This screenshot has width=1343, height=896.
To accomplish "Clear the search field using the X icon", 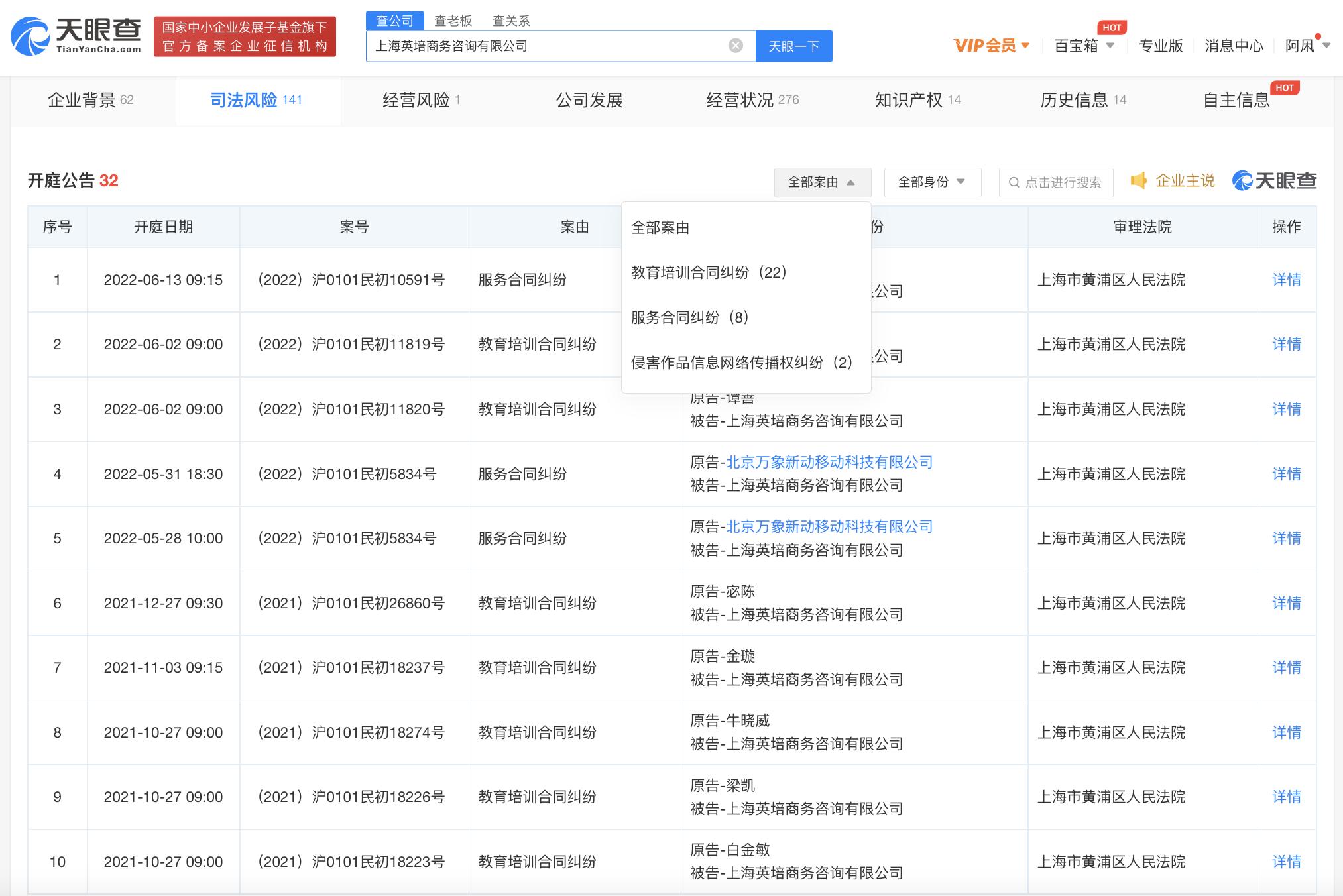I will pyautogui.click(x=734, y=44).
